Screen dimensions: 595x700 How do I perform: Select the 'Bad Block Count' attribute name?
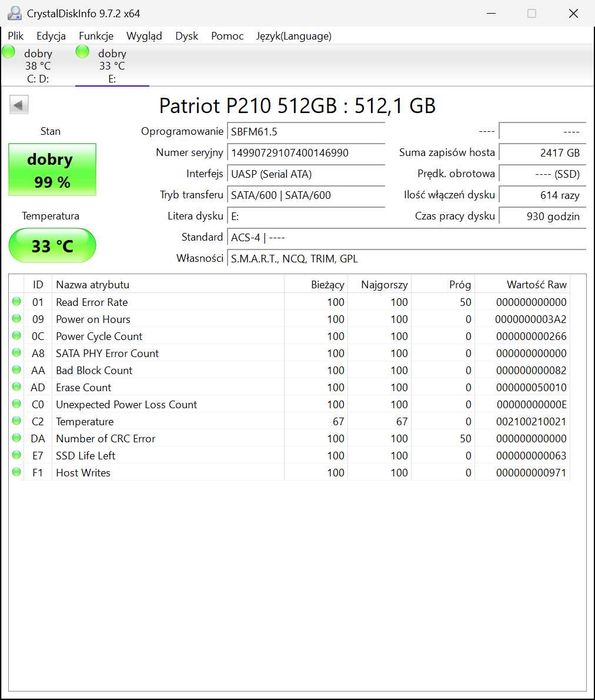coord(94,370)
